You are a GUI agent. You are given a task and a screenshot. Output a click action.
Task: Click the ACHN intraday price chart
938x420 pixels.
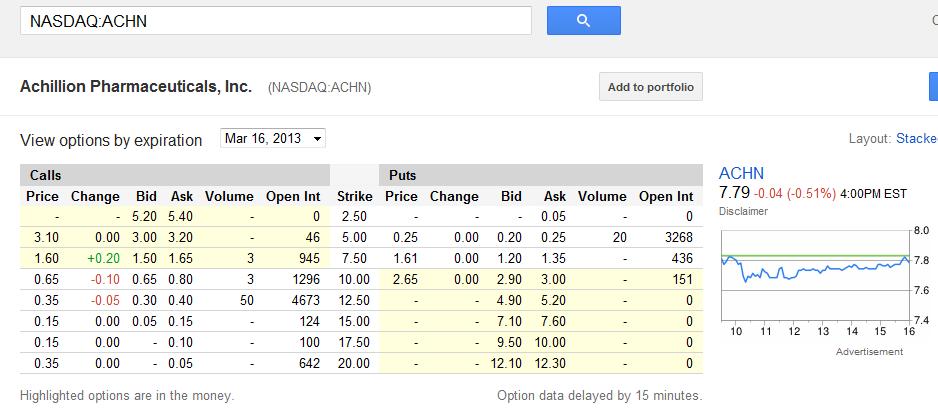click(x=815, y=275)
